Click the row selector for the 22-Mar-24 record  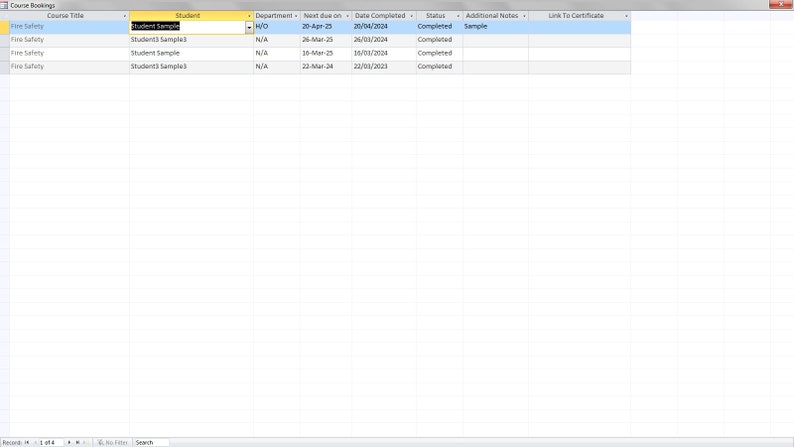click(5, 67)
